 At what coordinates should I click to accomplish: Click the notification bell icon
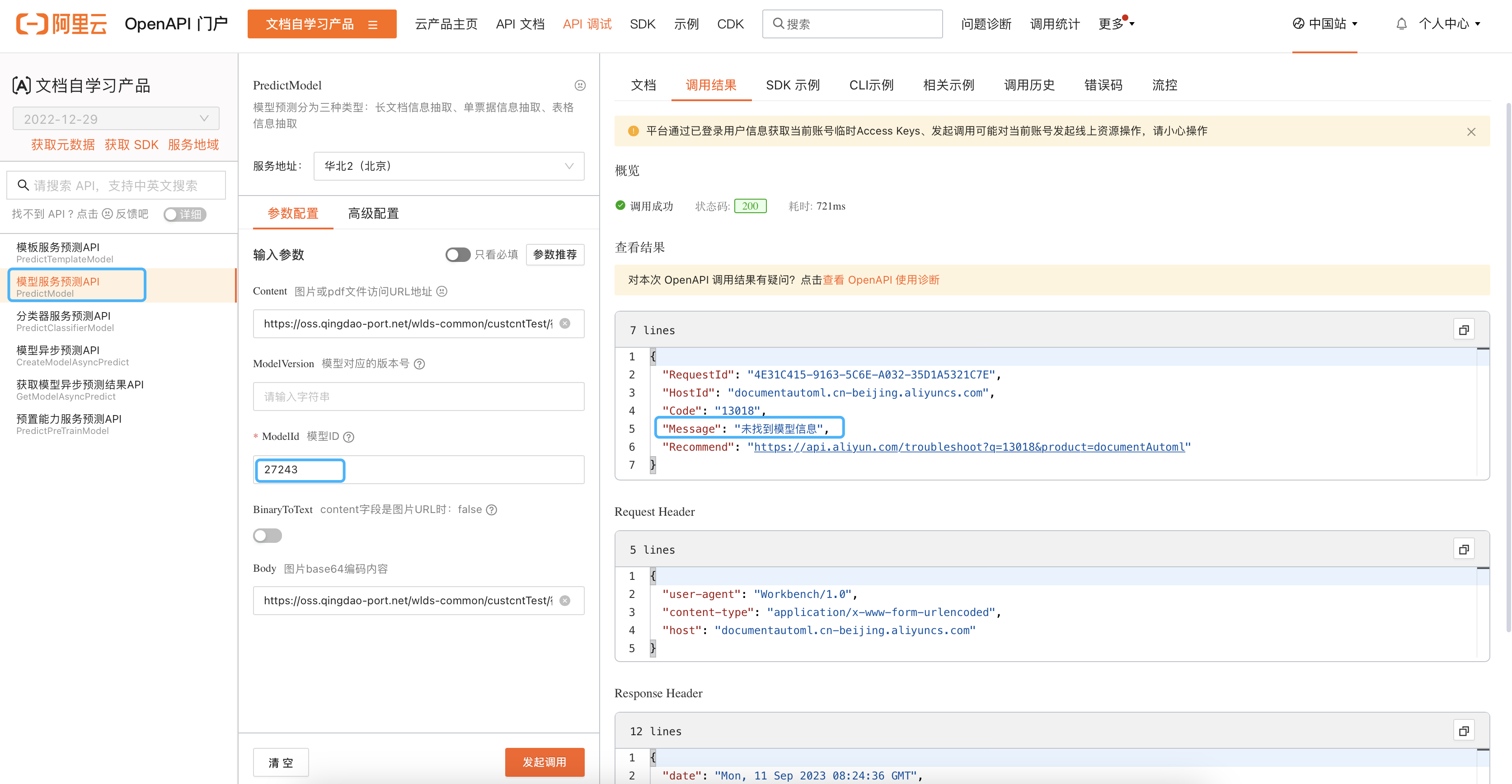[1401, 24]
